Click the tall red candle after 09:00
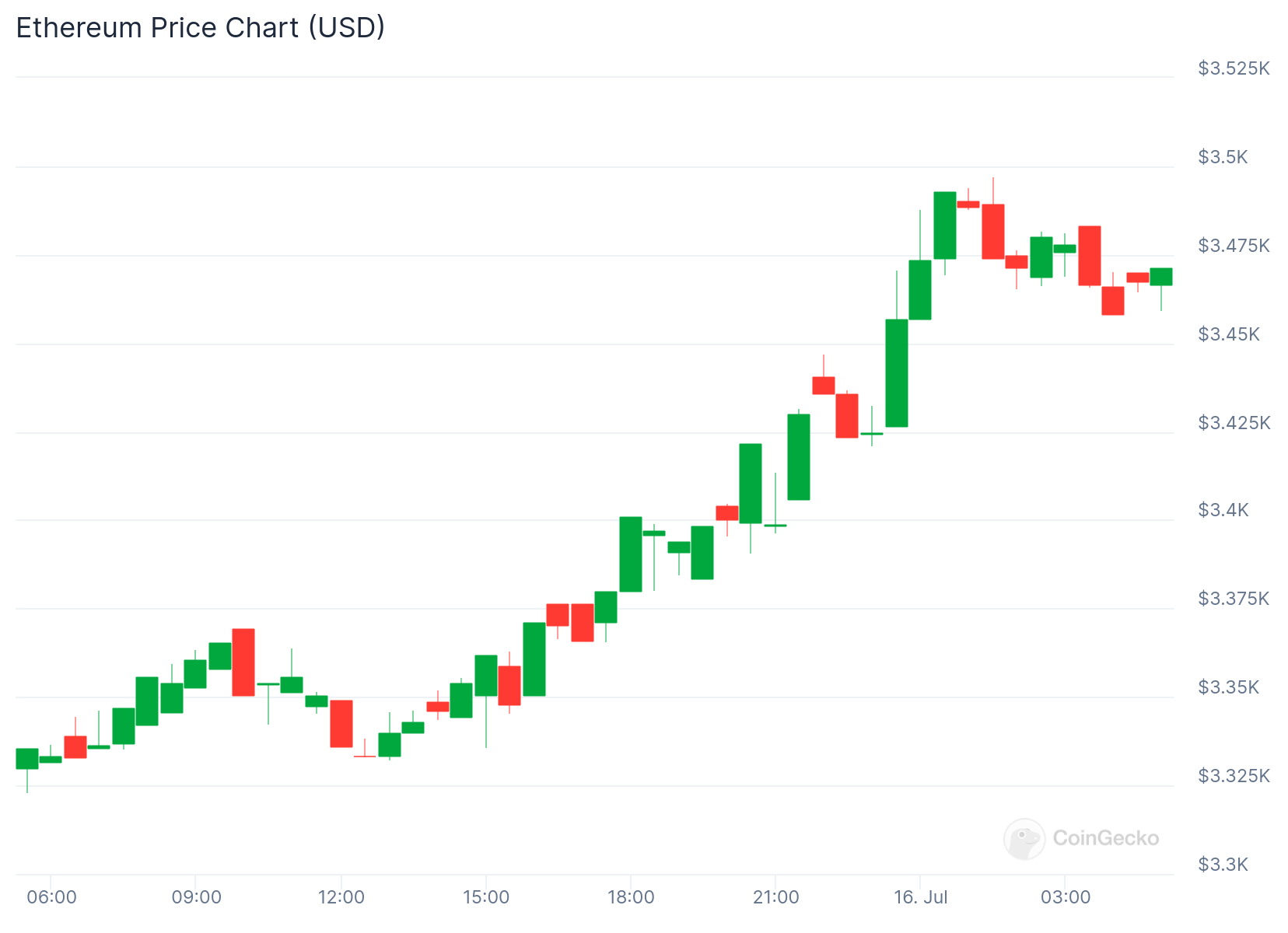The height and width of the screenshot is (933, 1288). (x=243, y=662)
